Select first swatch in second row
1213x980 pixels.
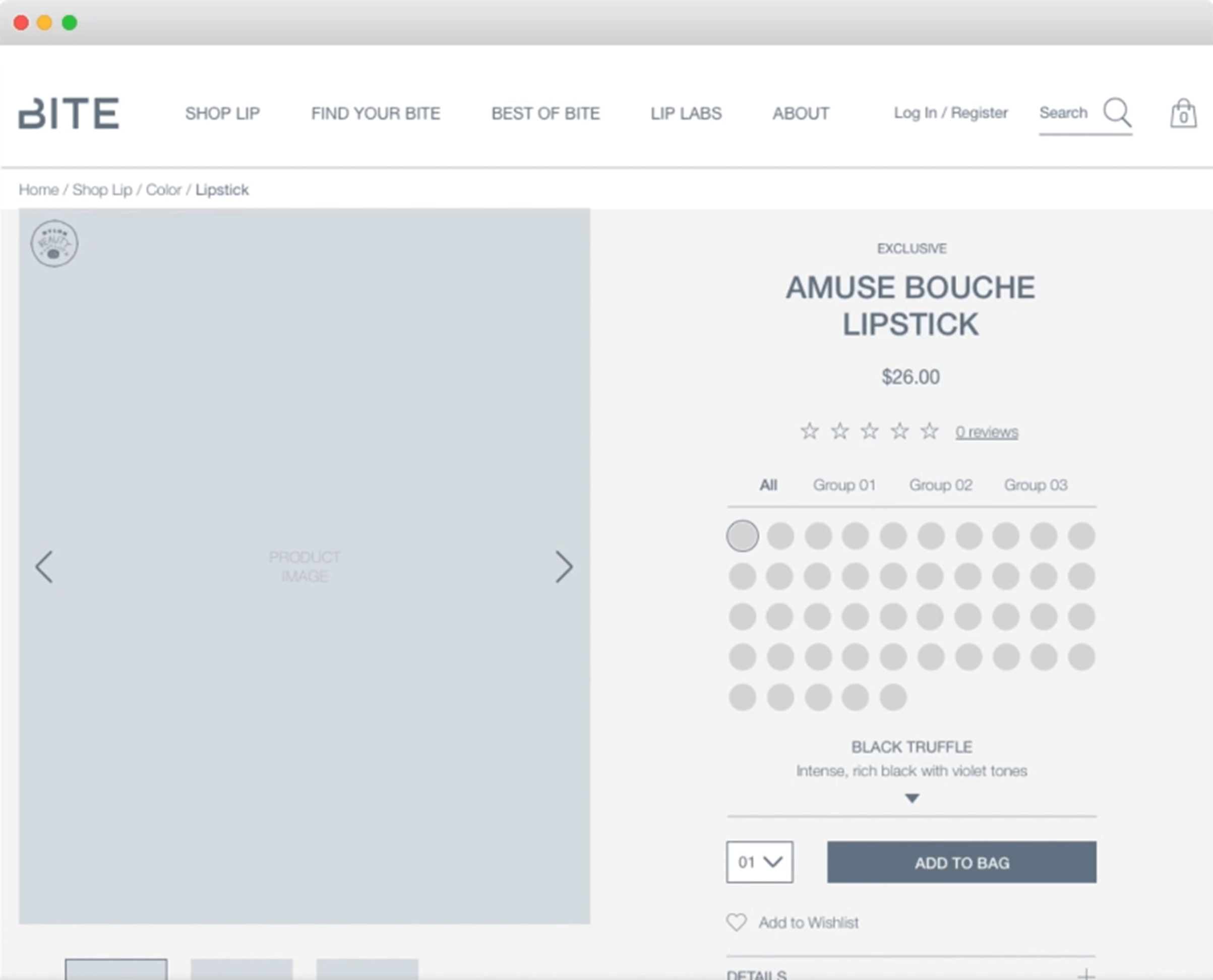coord(742,576)
